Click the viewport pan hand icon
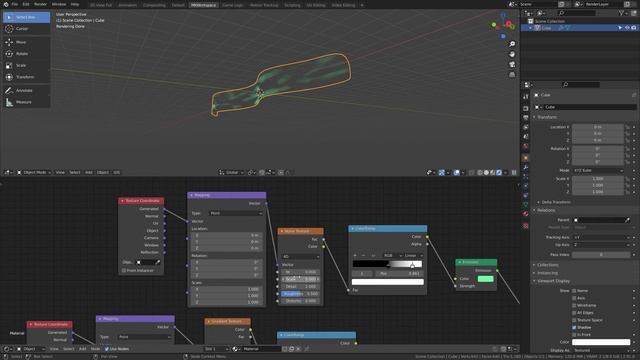This screenshot has width=640, height=360. coord(512,54)
